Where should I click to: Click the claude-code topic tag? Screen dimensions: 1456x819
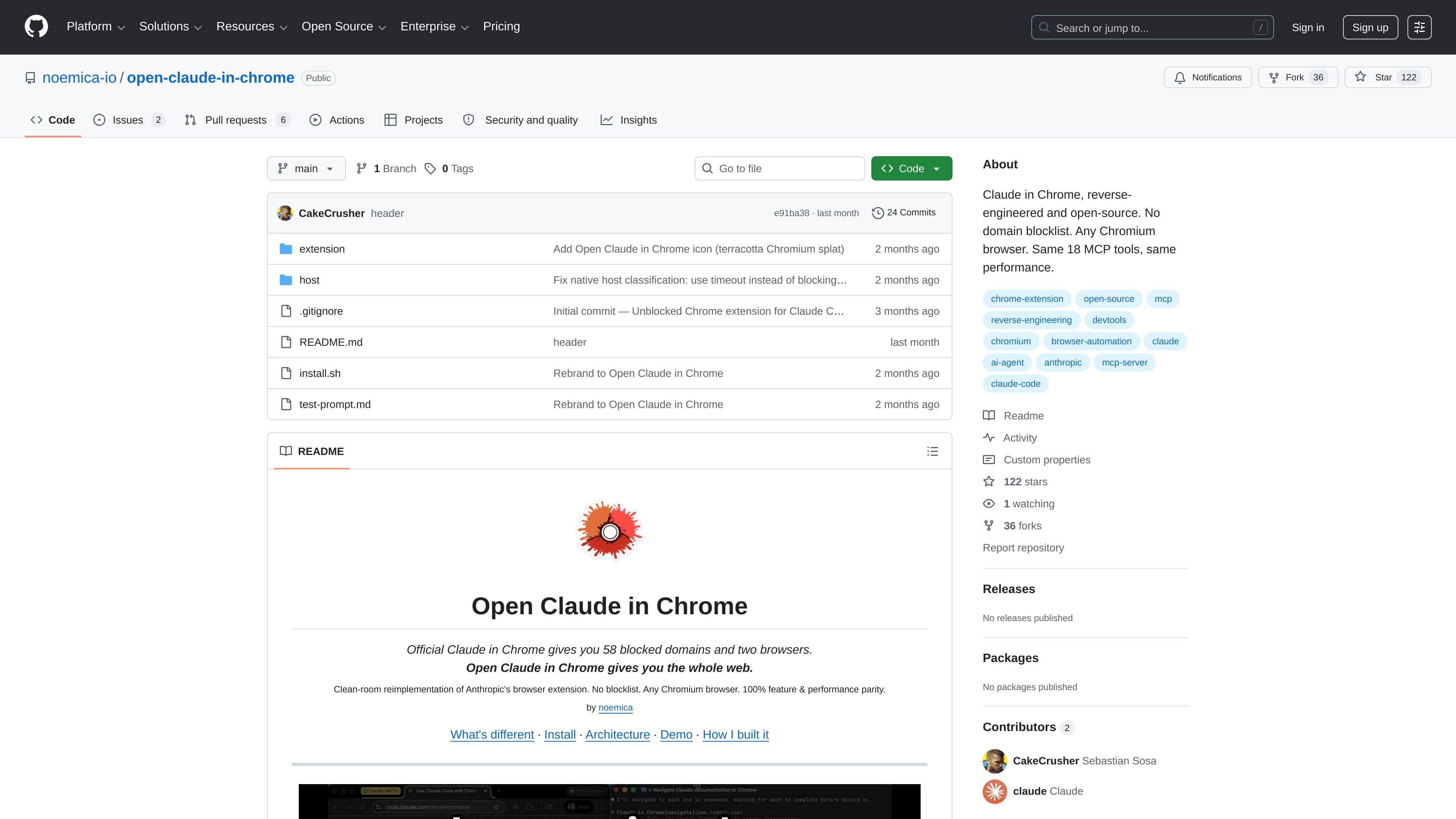tap(1015, 383)
